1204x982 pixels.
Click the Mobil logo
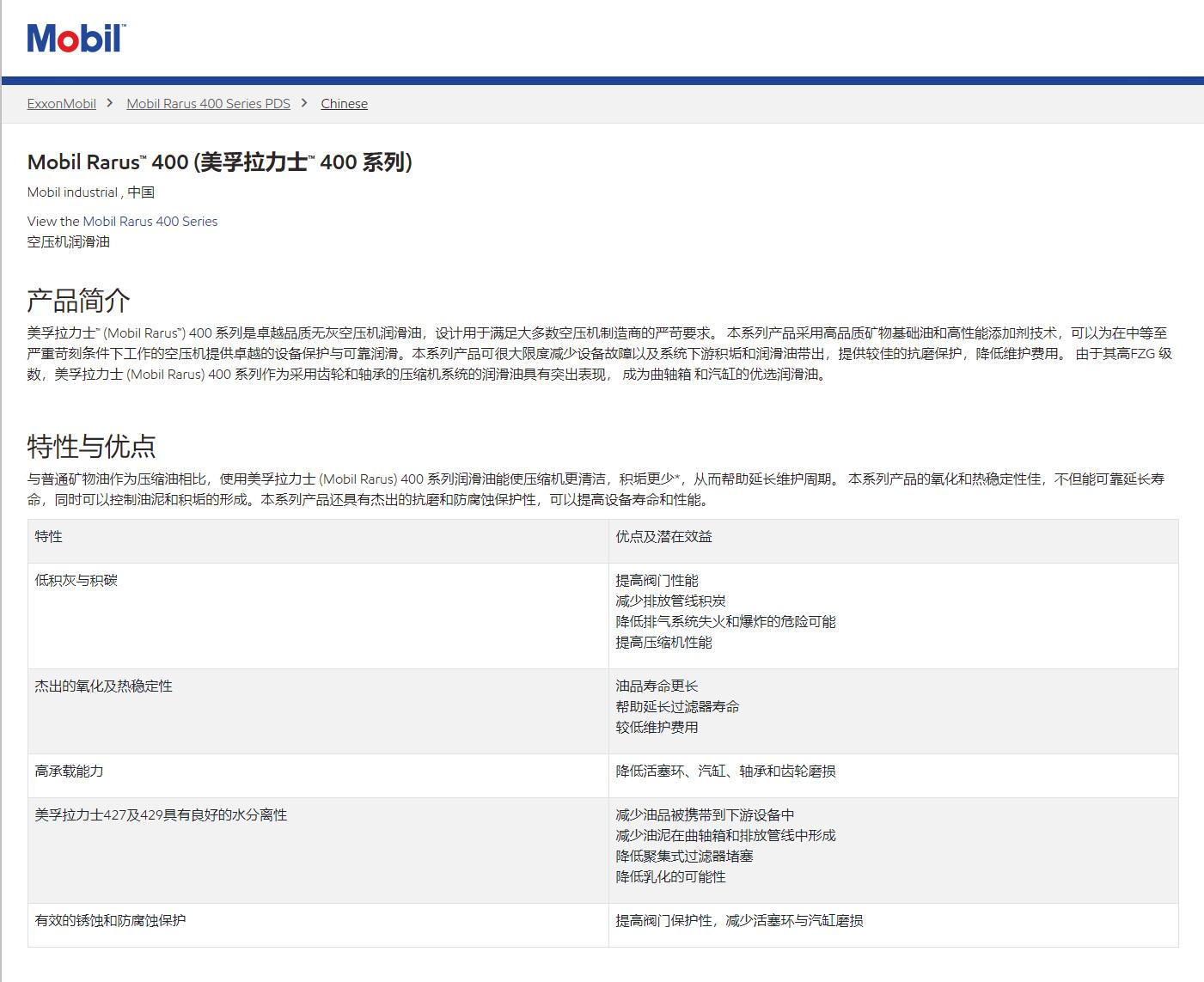point(76,39)
